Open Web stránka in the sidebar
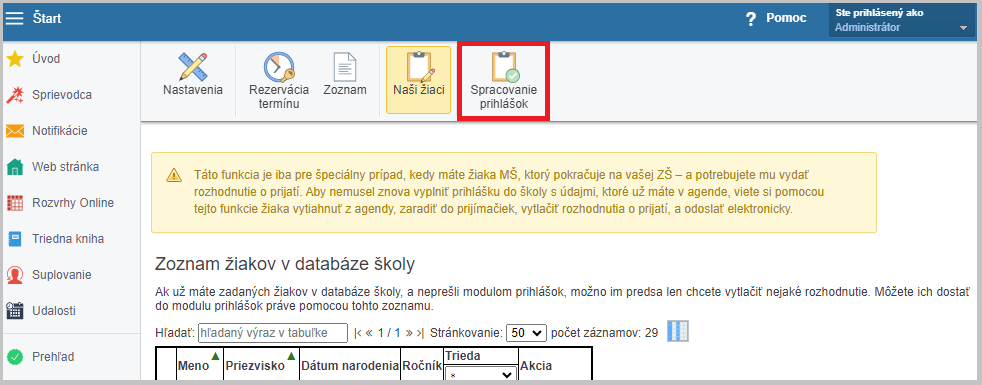This screenshot has width=982, height=385. [x=66, y=167]
